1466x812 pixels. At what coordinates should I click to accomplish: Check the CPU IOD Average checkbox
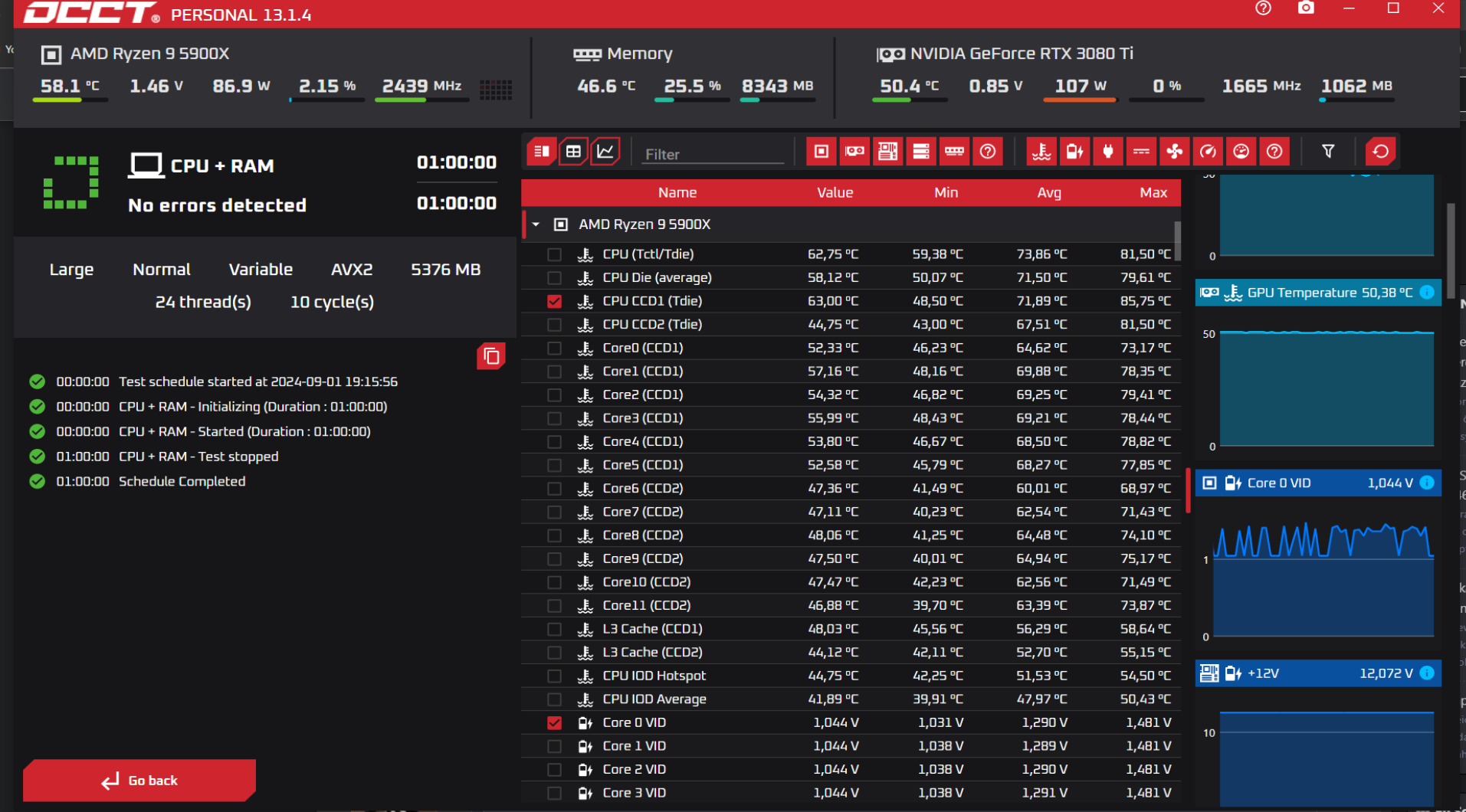point(554,699)
